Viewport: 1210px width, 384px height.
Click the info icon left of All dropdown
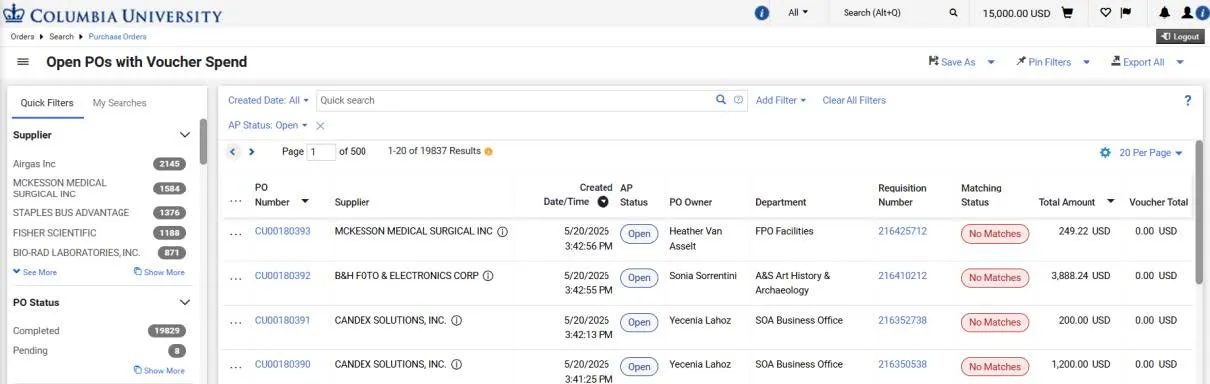click(762, 13)
